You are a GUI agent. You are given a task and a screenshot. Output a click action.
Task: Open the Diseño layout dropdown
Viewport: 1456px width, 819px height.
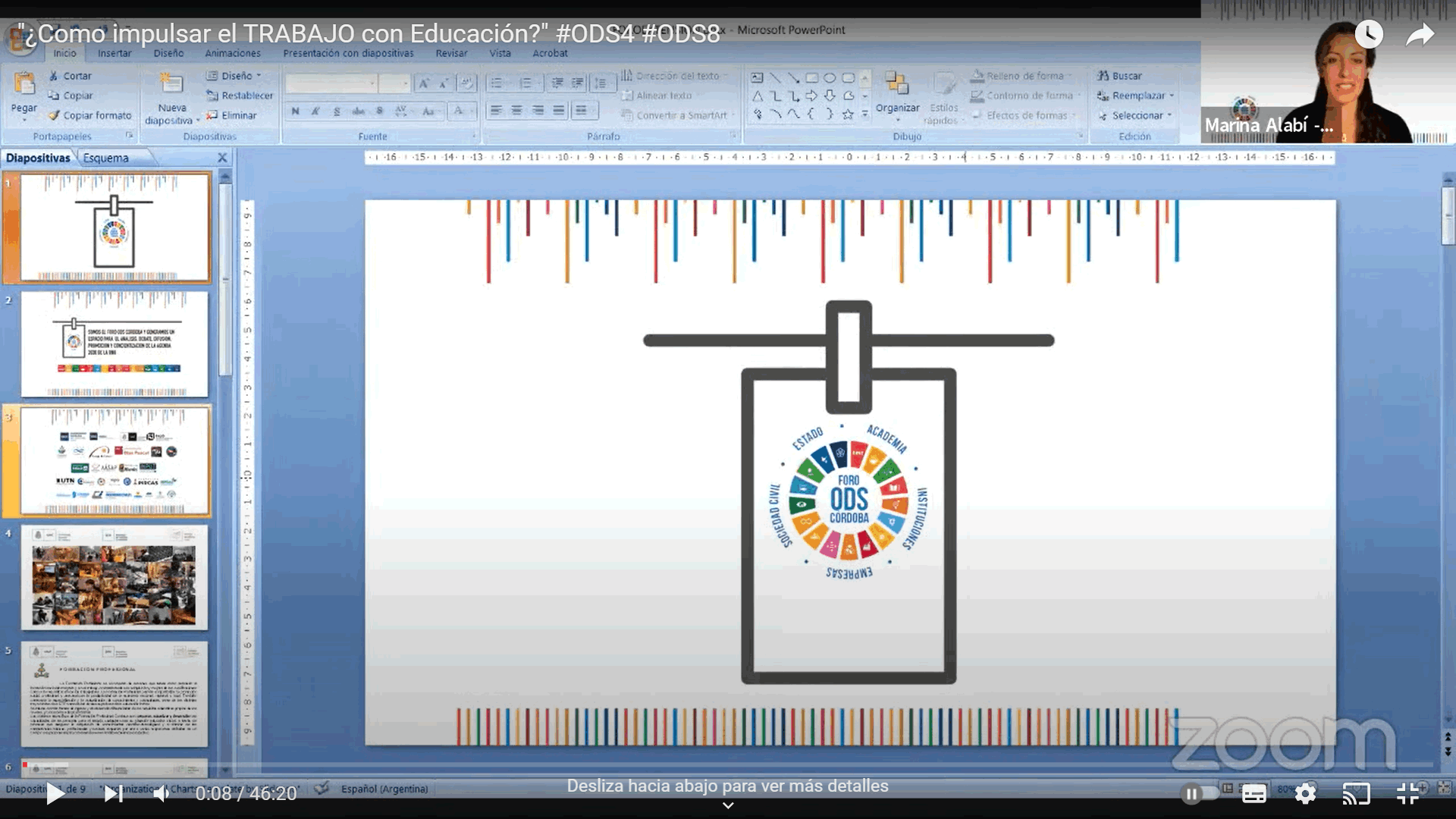pyautogui.click(x=237, y=76)
